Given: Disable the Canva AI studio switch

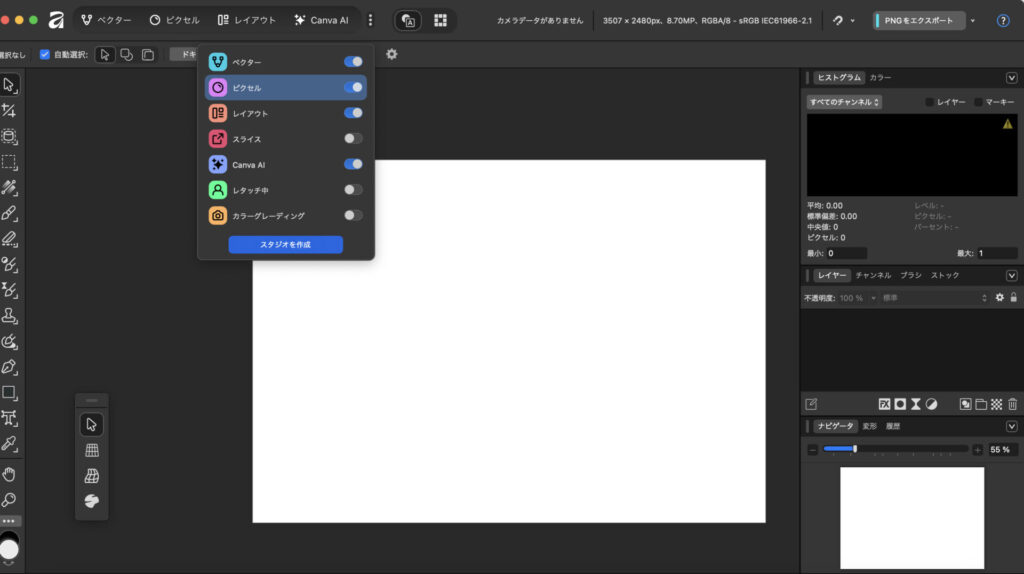Looking at the screenshot, I should coord(353,164).
